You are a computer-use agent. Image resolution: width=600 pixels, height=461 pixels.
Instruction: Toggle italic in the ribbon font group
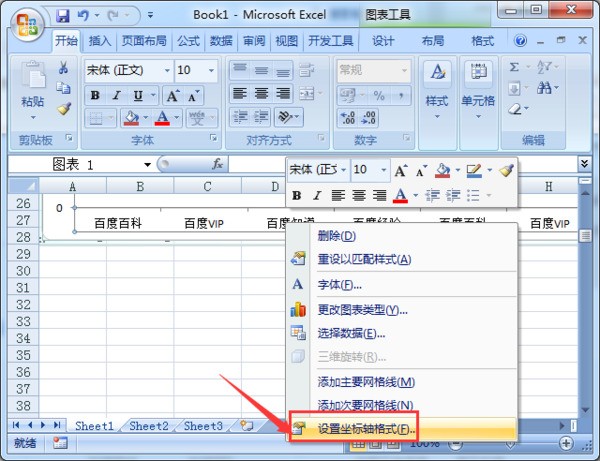pos(116,95)
